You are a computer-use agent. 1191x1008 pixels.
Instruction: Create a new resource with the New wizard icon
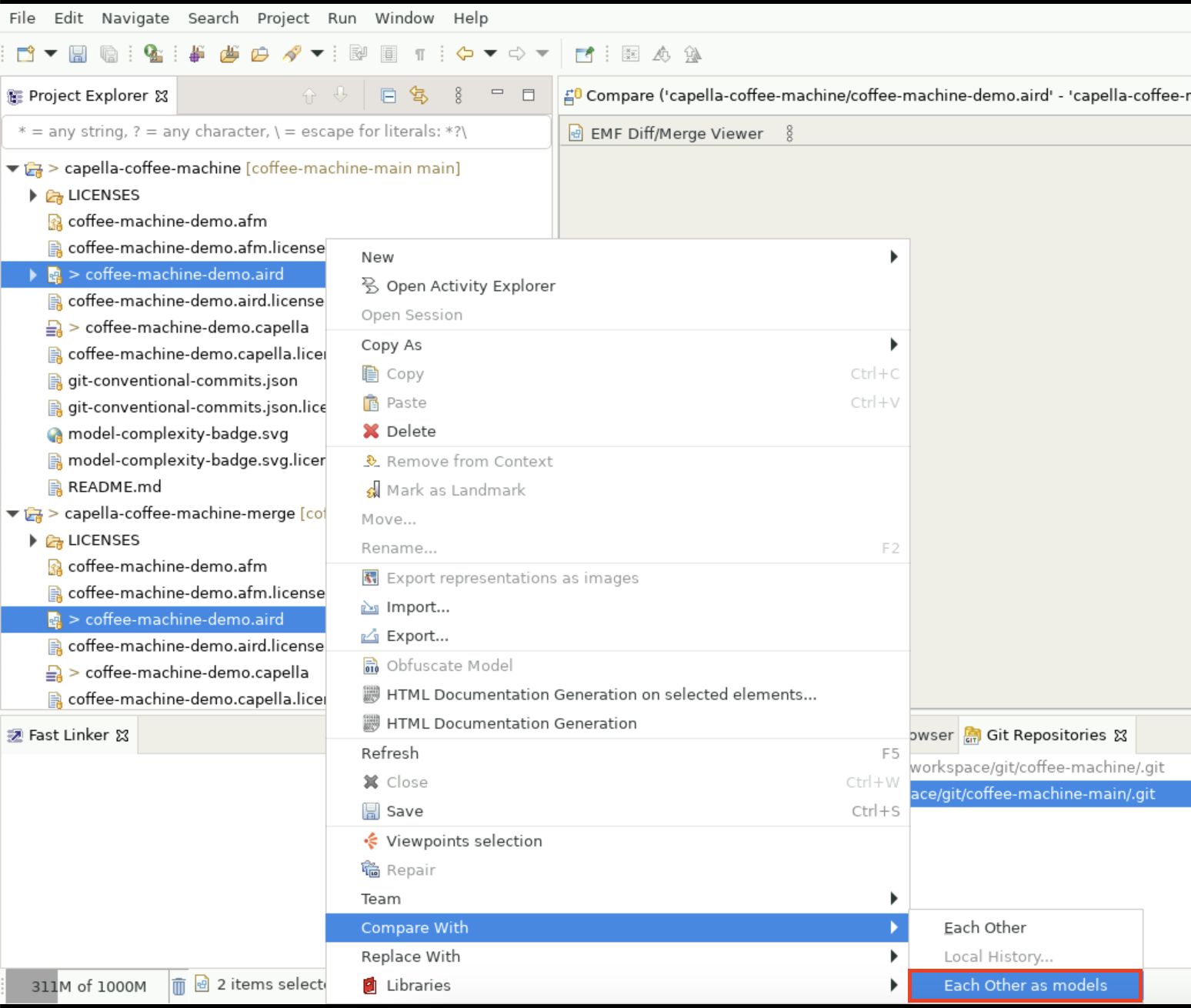coord(25,54)
